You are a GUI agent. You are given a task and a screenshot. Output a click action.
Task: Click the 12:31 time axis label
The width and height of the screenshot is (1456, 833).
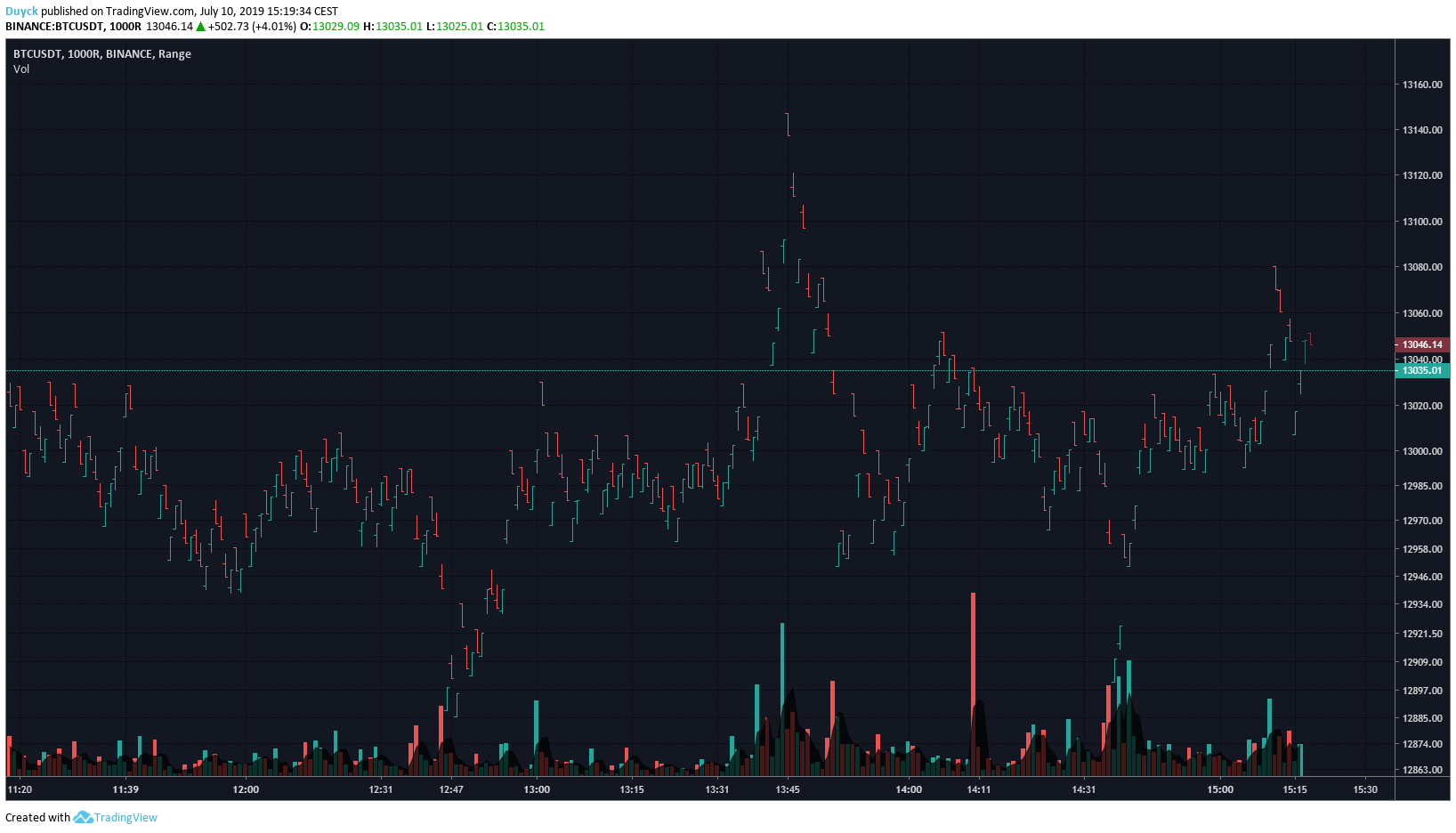click(381, 789)
